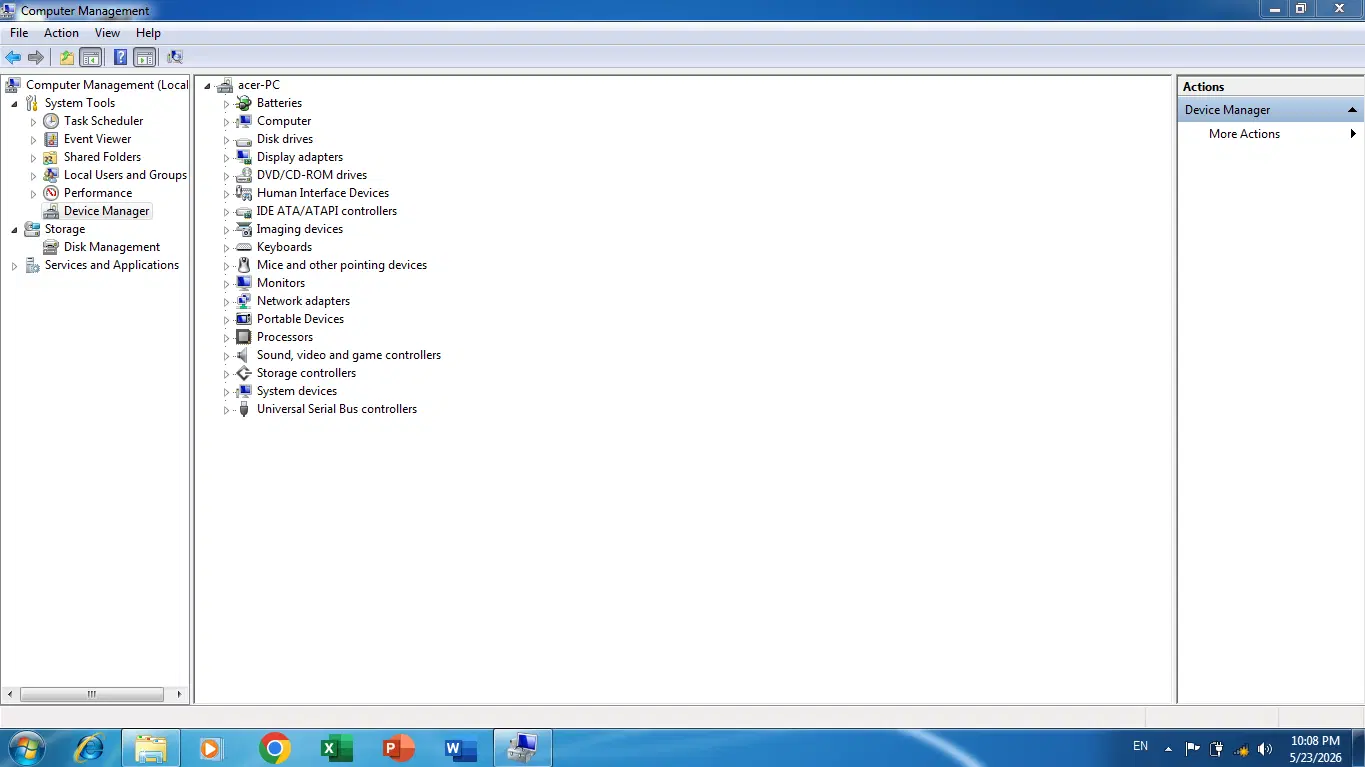
Task: Select the Processors category icon
Action: pos(243,337)
